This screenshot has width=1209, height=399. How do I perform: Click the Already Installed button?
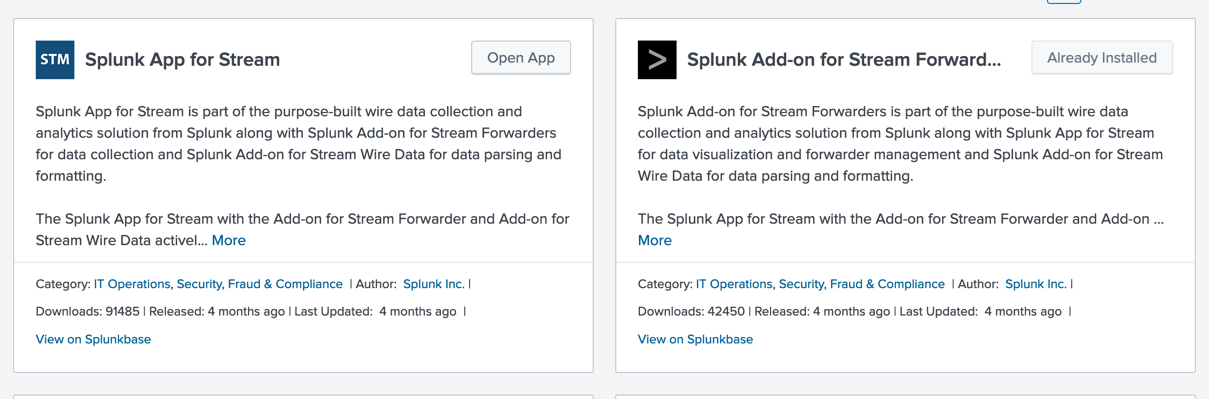[x=1102, y=58]
